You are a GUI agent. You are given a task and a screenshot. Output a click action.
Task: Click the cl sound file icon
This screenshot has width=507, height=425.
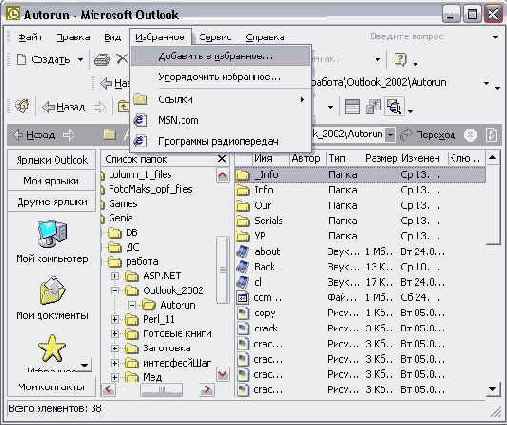(243, 282)
